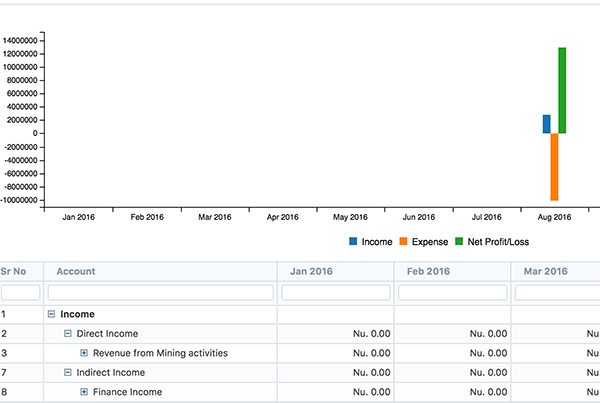600x403 pixels.
Task: Select Revenue from Mining activities text
Action: tap(160, 353)
